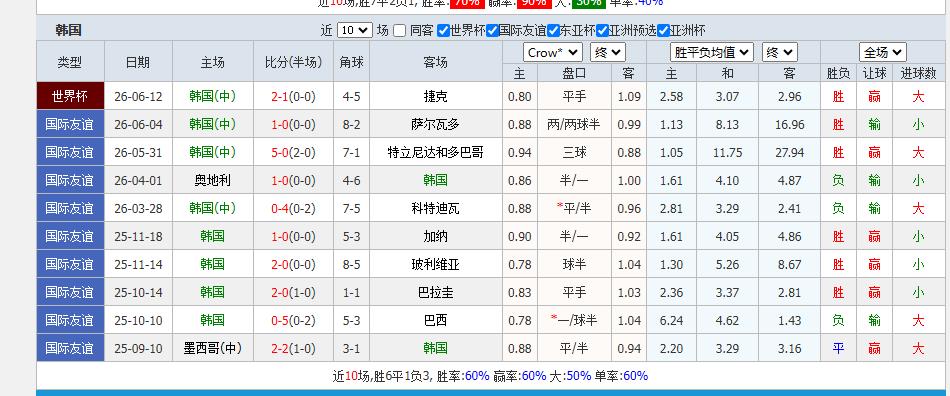Click the 奥地利 team link
The width and height of the screenshot is (950, 396).
click(x=213, y=180)
